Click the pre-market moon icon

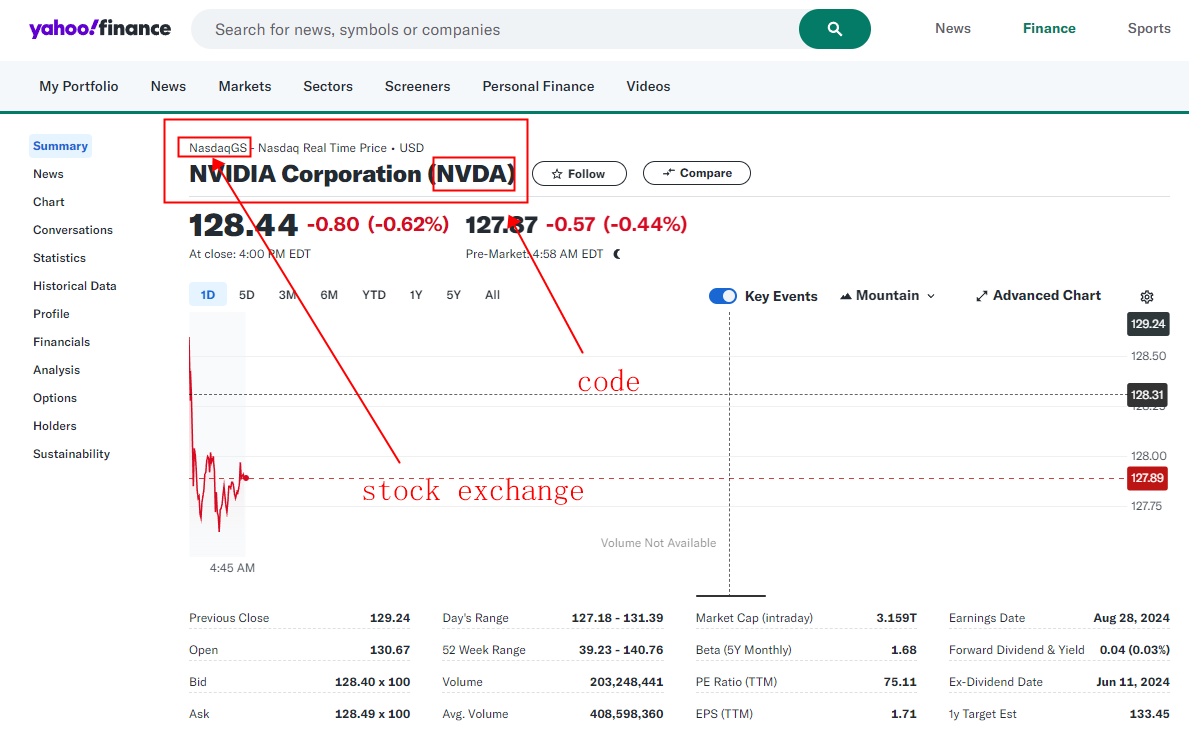pyautogui.click(x=617, y=254)
